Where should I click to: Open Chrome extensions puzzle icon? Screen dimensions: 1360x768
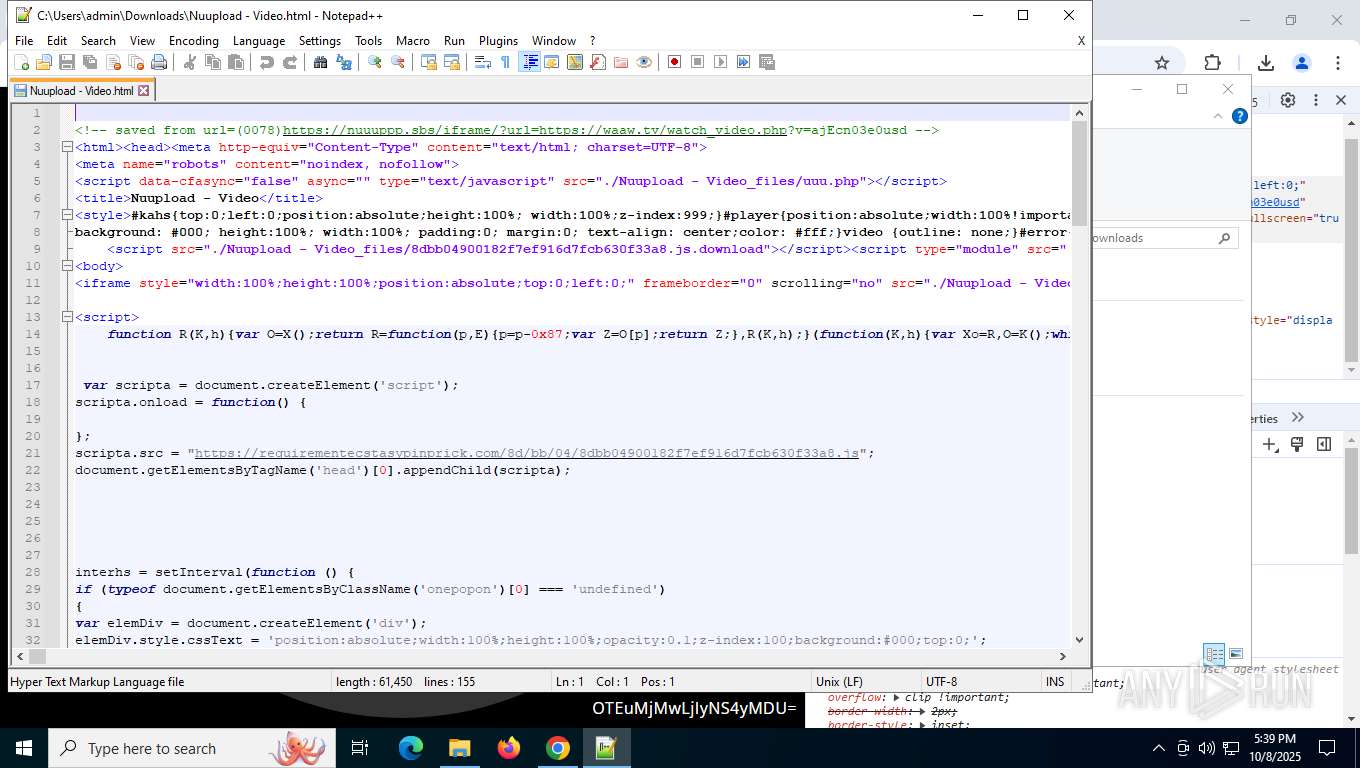pos(1212,62)
